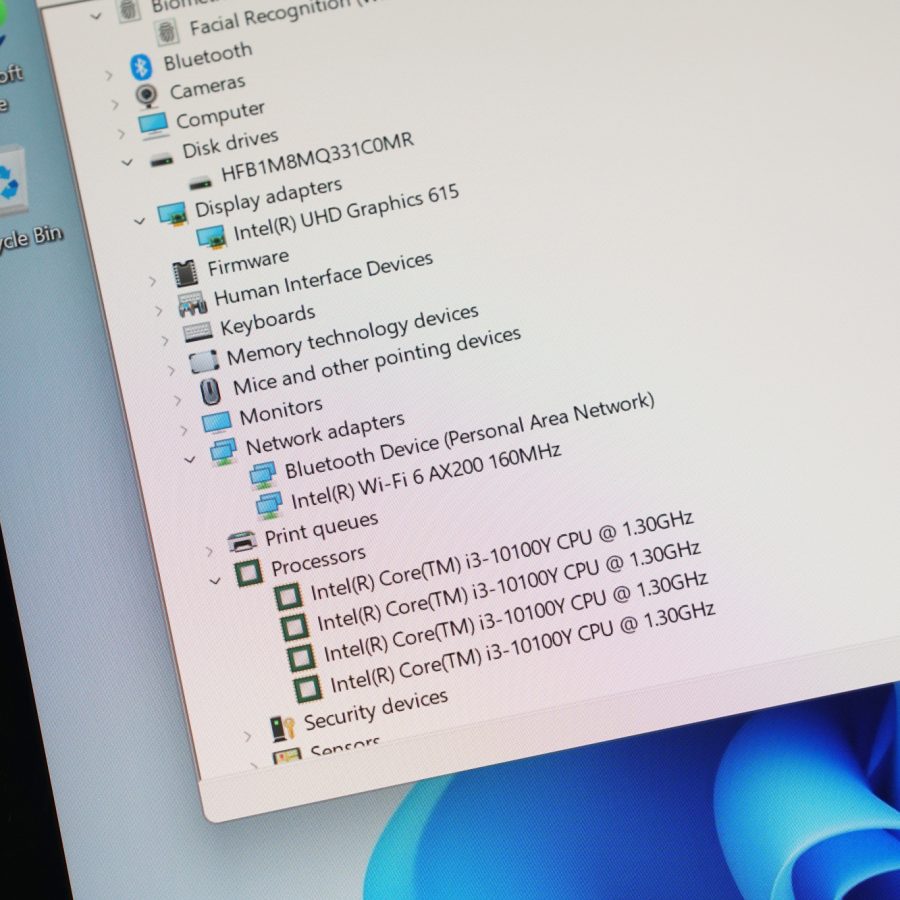The width and height of the screenshot is (900, 900).
Task: Click the Mice and pointing devices icon
Action: click(x=211, y=391)
